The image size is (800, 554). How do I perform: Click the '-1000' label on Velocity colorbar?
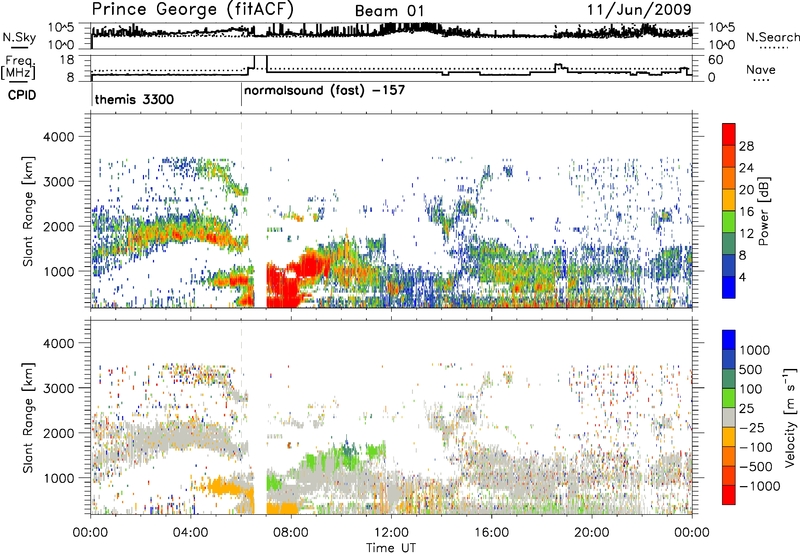pos(759,486)
